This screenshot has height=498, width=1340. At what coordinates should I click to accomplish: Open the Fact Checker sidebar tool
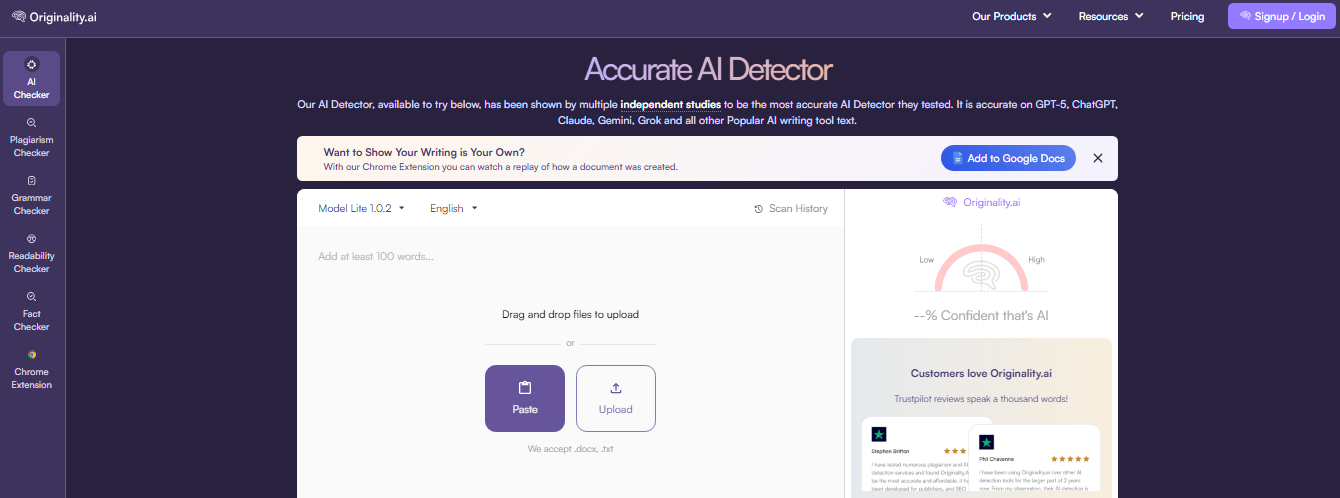tap(32, 311)
